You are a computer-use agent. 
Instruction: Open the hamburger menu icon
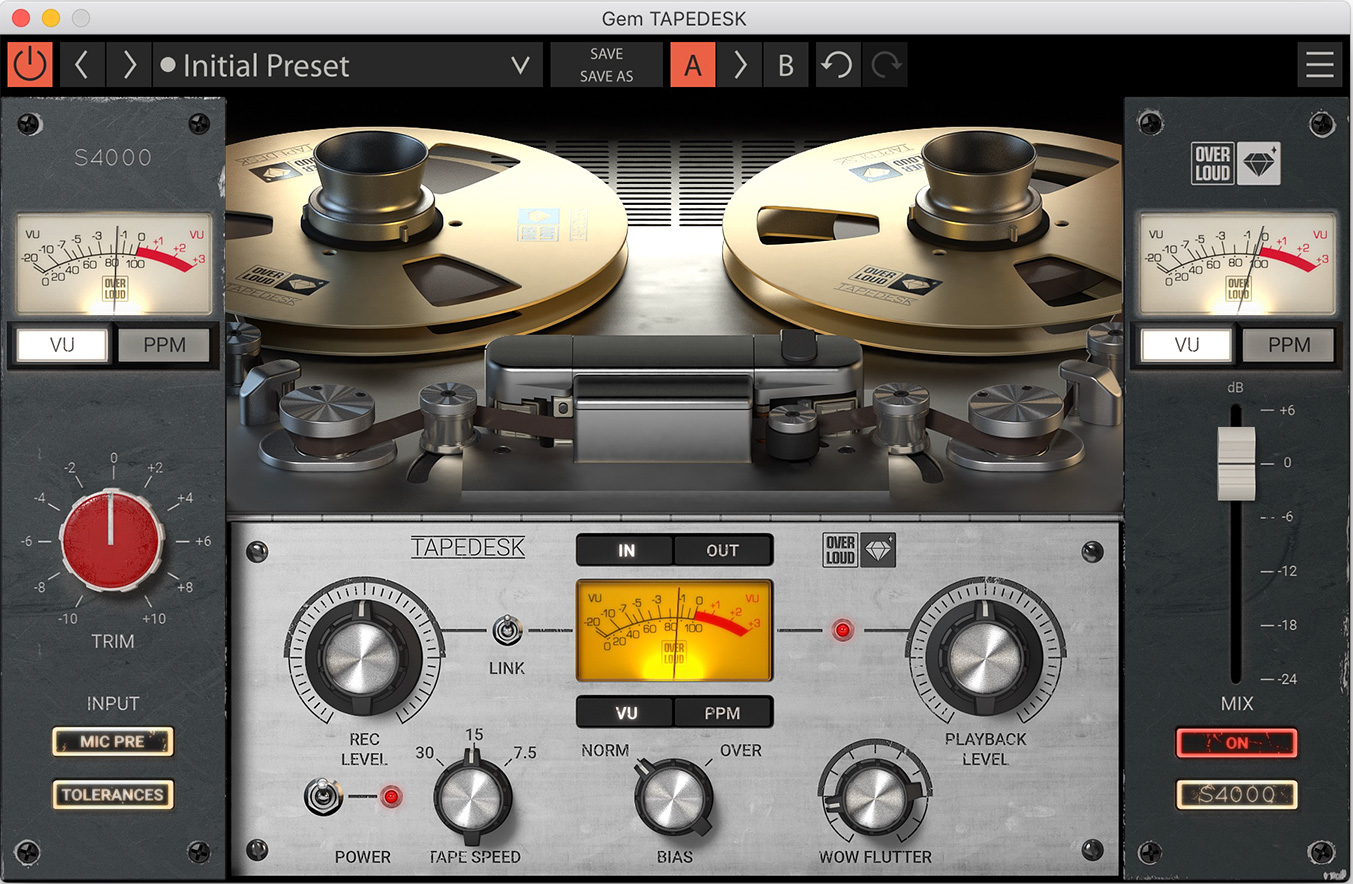pyautogui.click(x=1320, y=65)
